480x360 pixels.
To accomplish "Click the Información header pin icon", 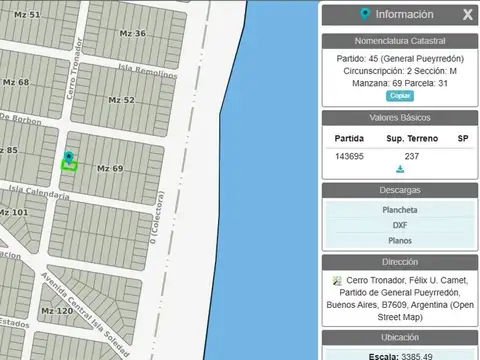I will (365, 15).
